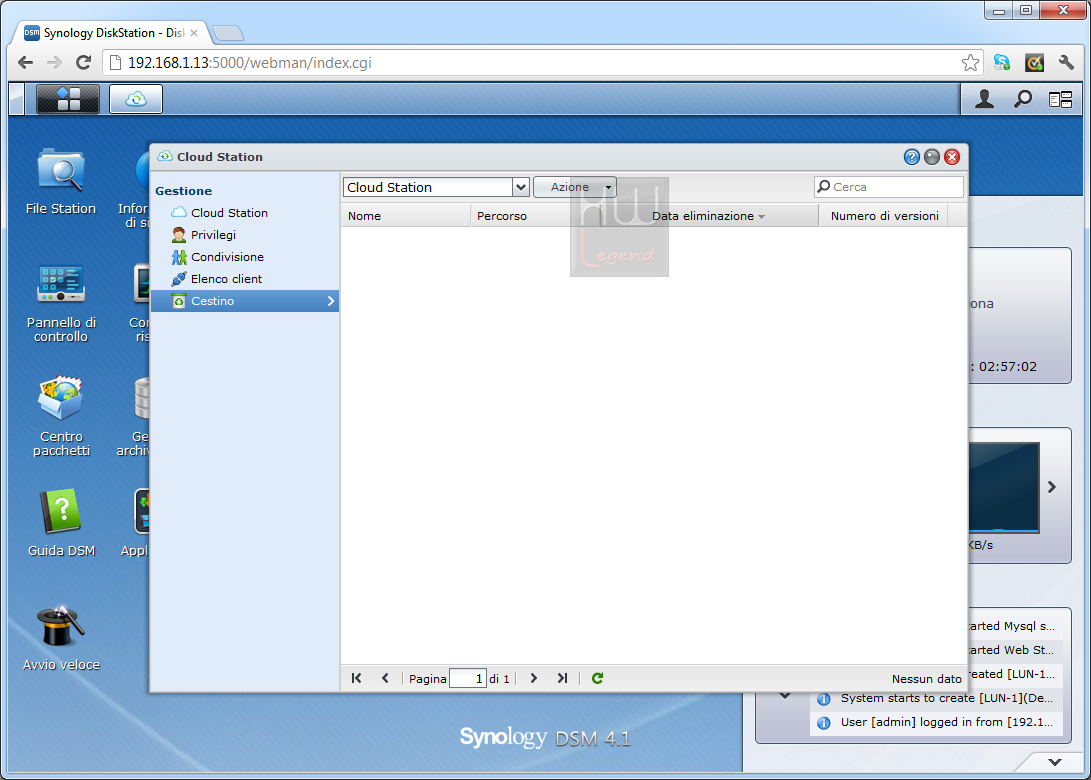Click the Pagina number input
The height and width of the screenshot is (780, 1091).
click(x=468, y=678)
